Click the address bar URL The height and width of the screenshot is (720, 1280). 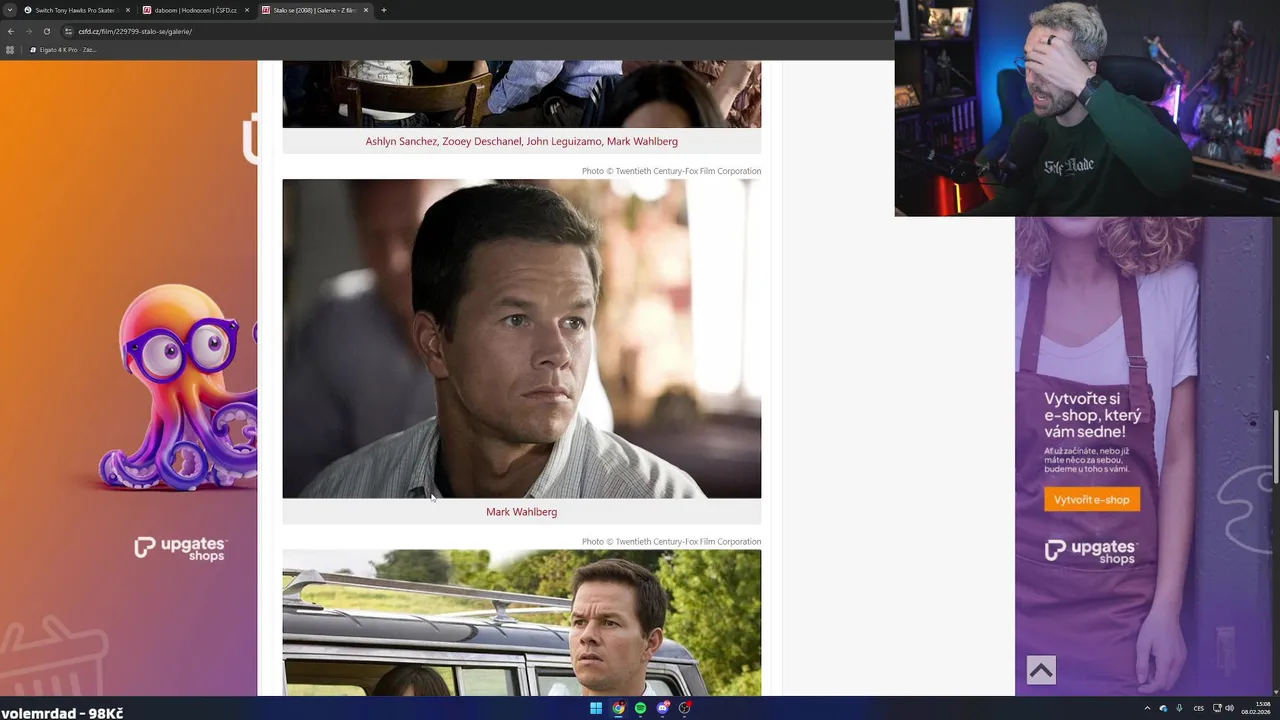point(135,31)
